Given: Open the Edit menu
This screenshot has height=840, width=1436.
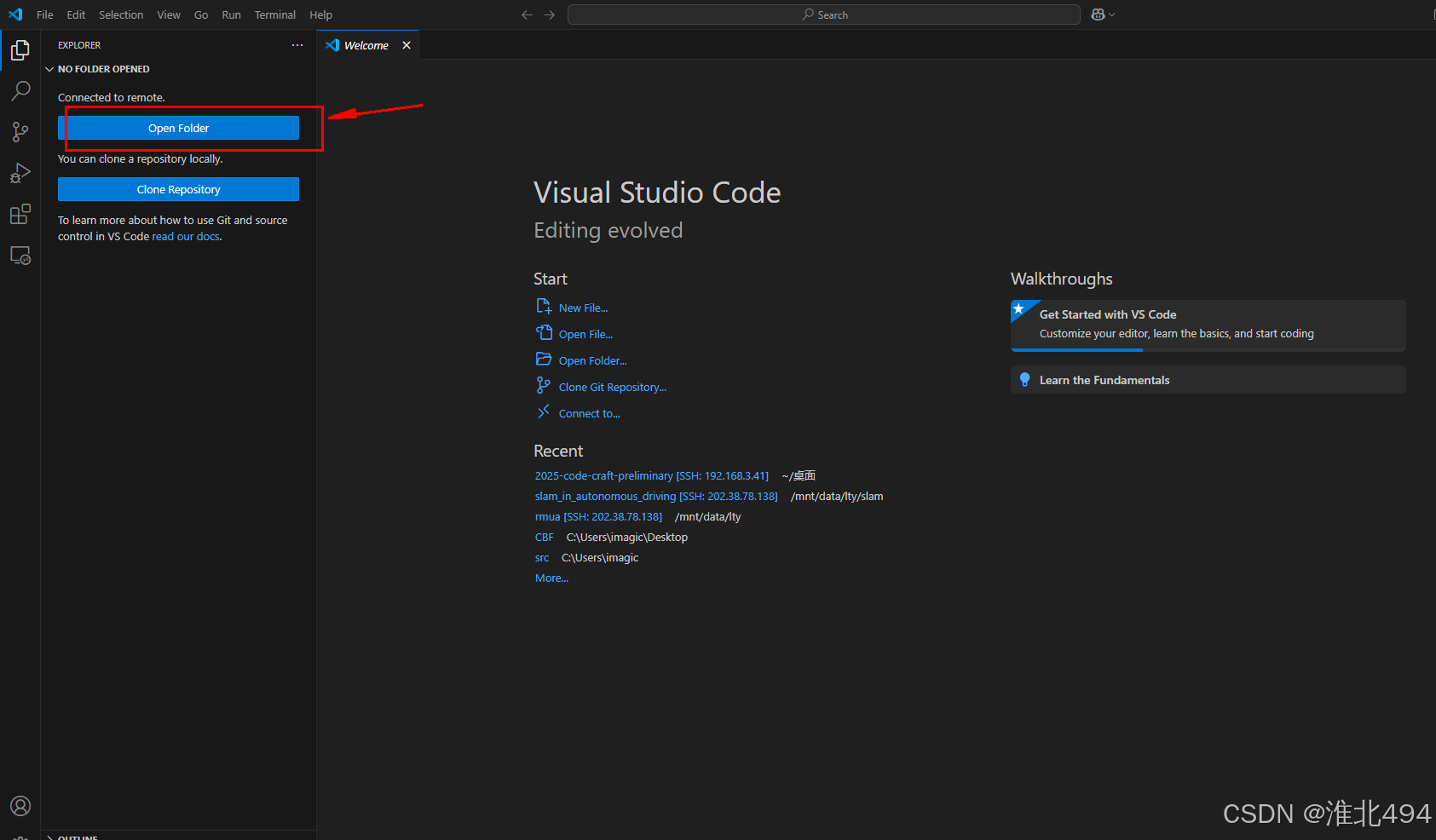Looking at the screenshot, I should [x=76, y=14].
